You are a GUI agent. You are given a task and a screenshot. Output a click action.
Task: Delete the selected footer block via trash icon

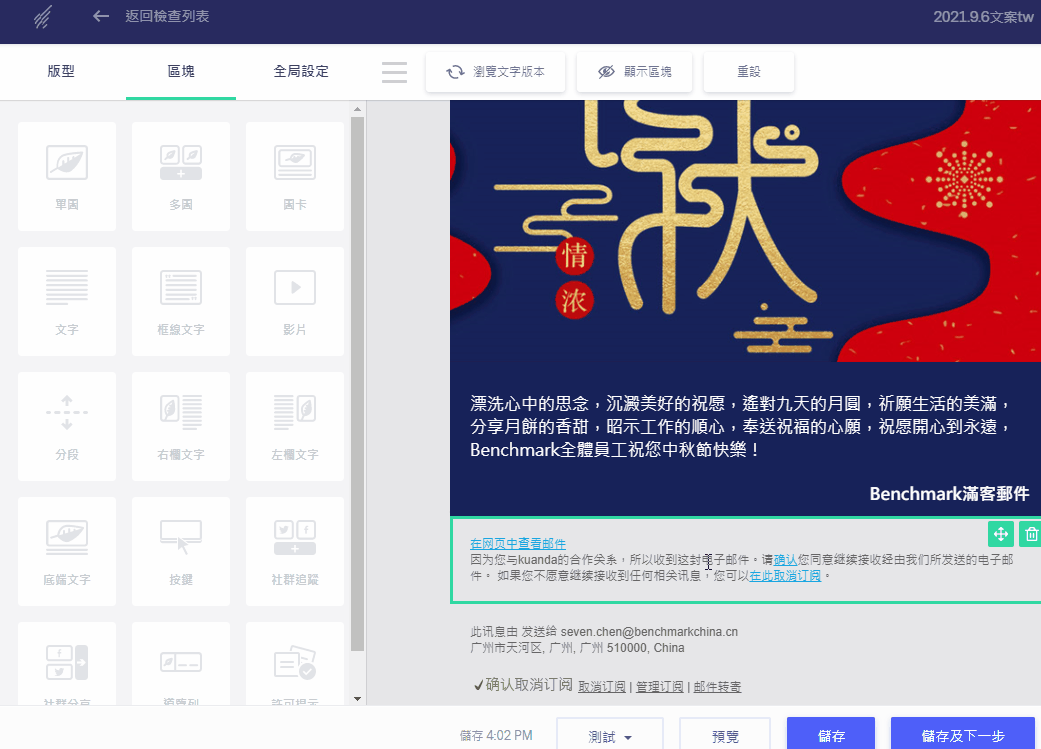coord(1031,534)
